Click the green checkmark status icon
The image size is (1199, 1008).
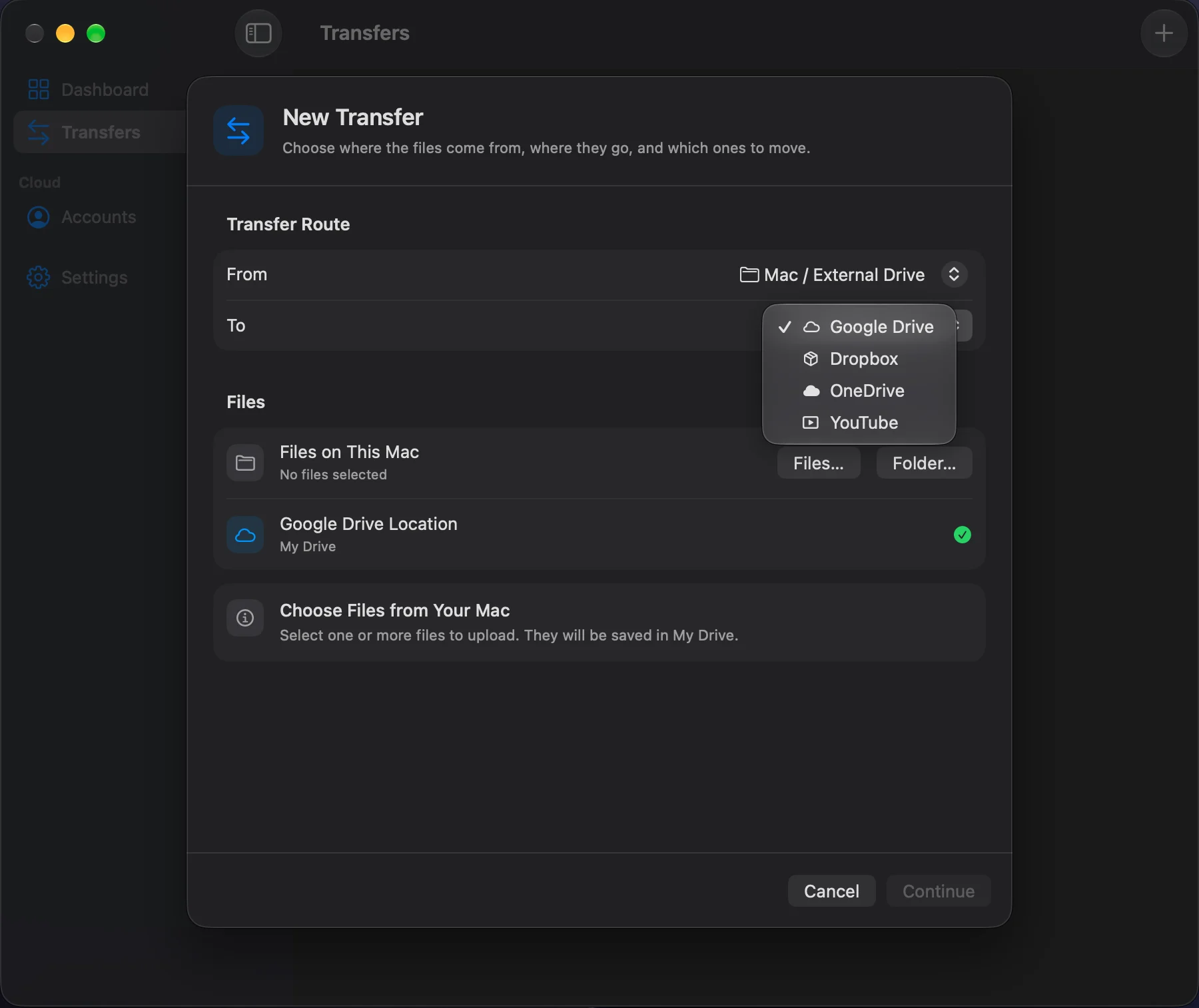pos(963,535)
